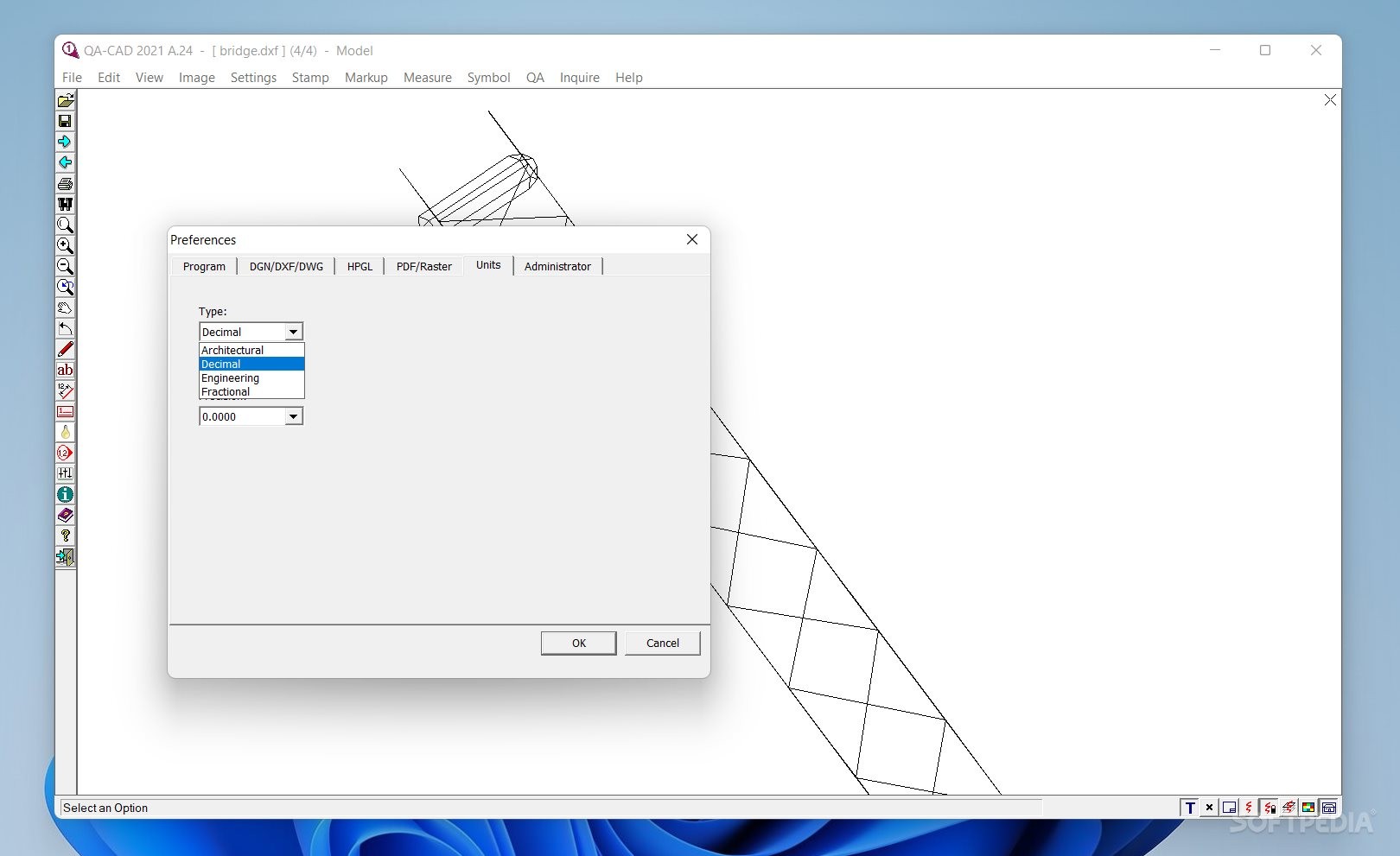Select the Units tab
The image size is (1400, 856).
488,265
